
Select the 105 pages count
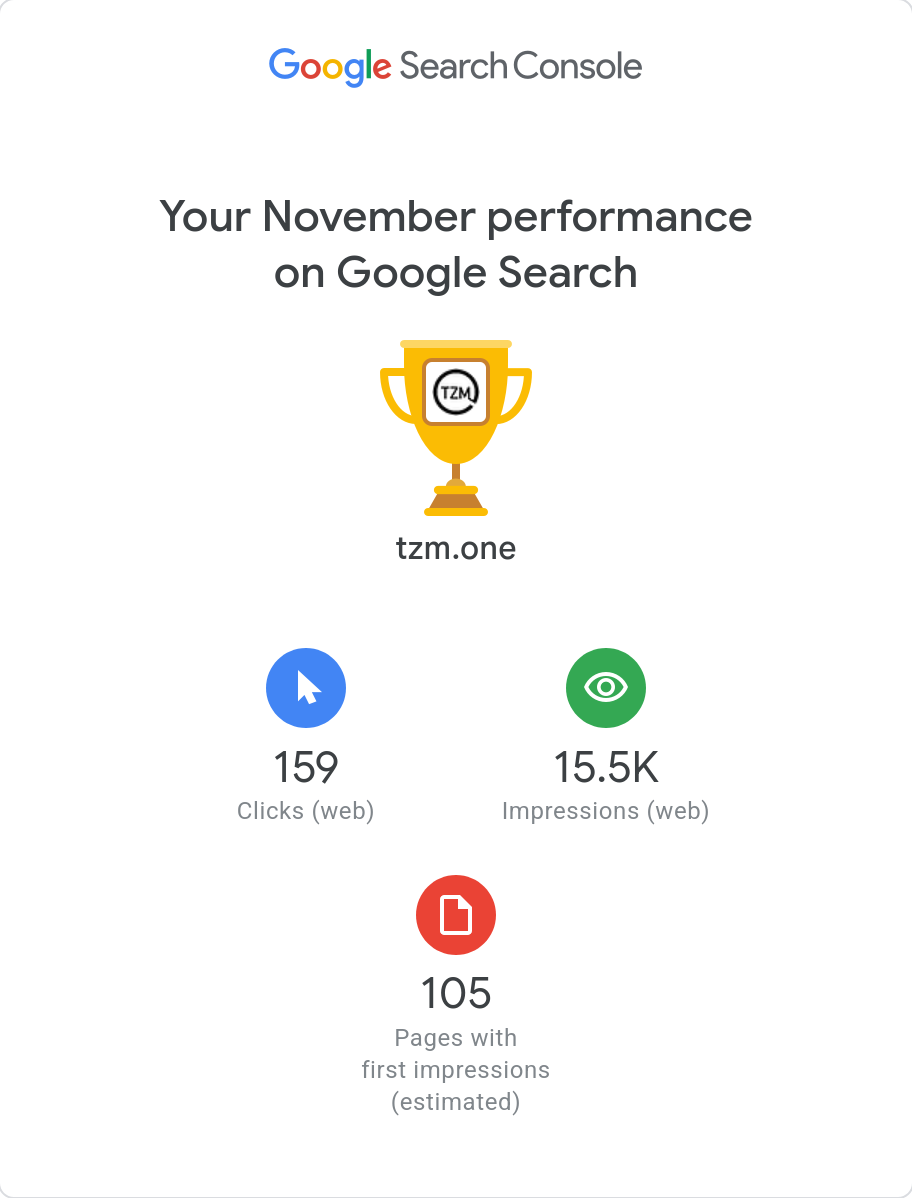[x=456, y=994]
